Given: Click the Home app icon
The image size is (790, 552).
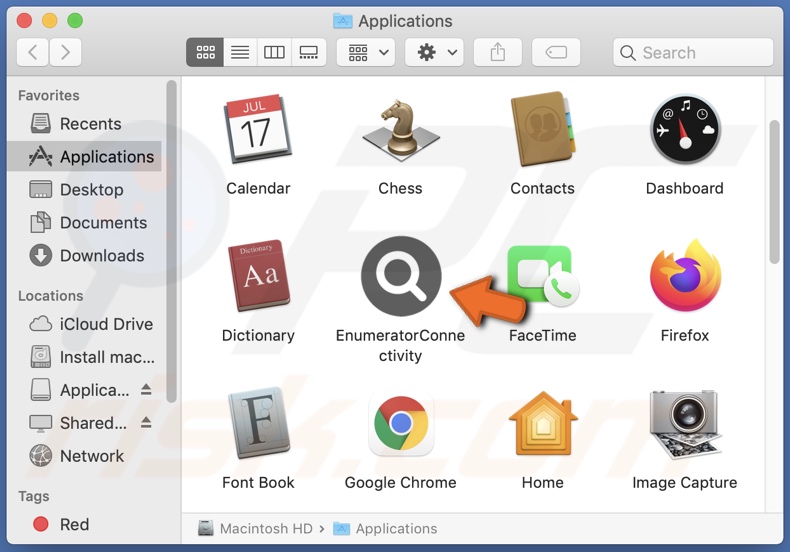Looking at the screenshot, I should coord(543,423).
